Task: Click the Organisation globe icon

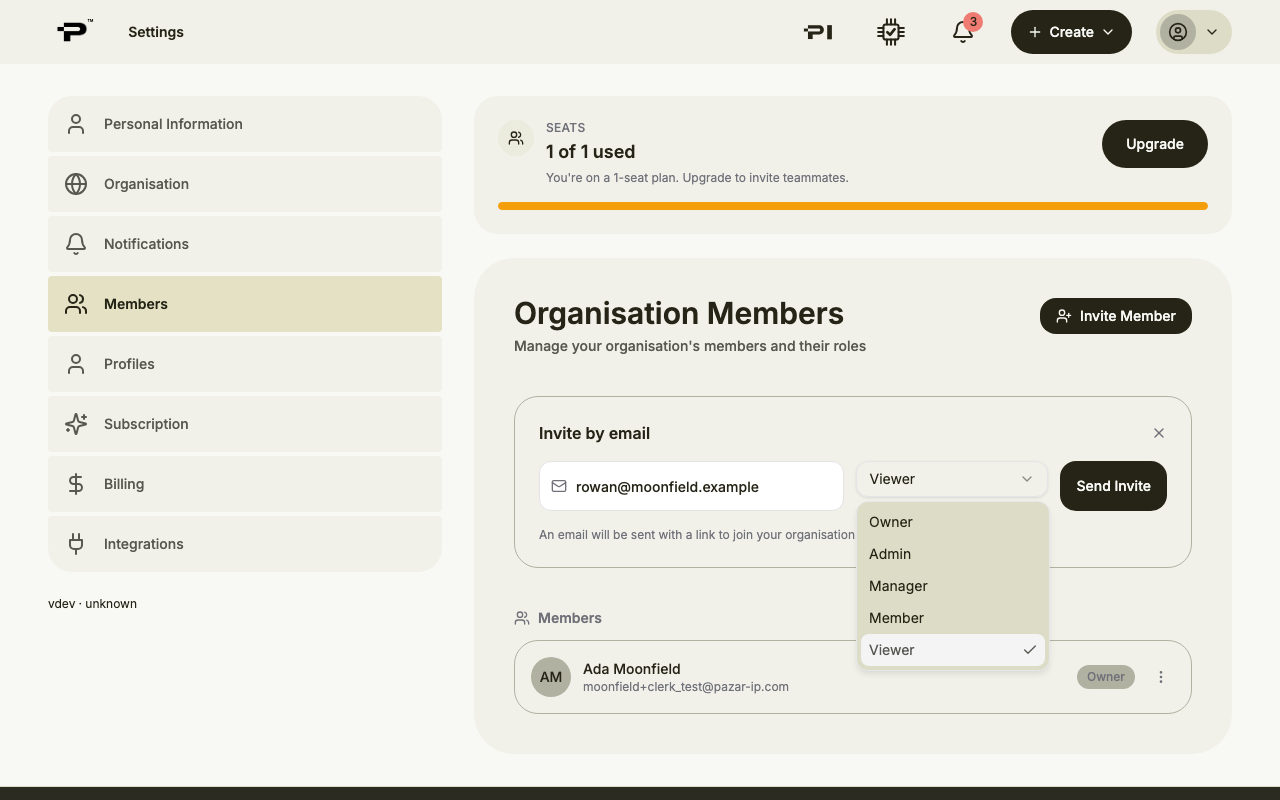Action: (76, 184)
